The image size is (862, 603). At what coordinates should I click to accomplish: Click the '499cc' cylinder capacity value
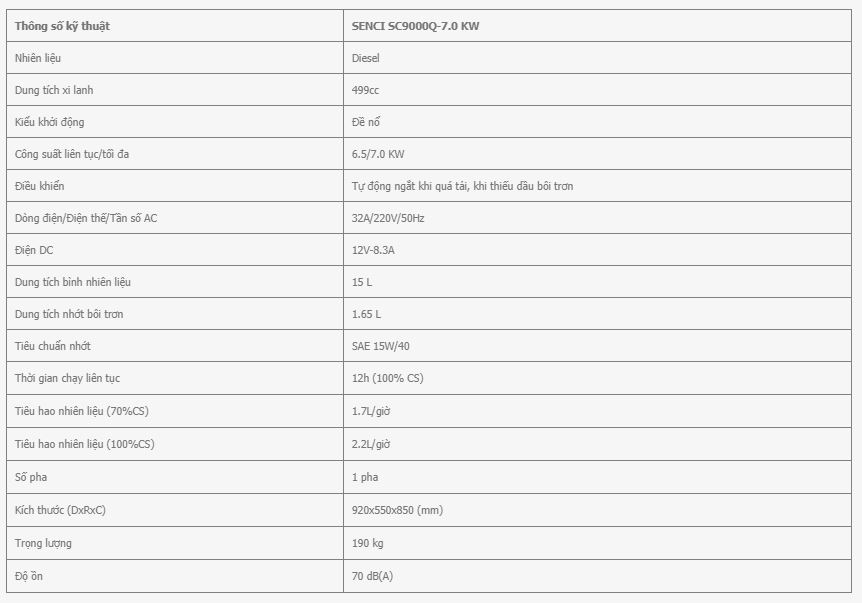coord(365,90)
